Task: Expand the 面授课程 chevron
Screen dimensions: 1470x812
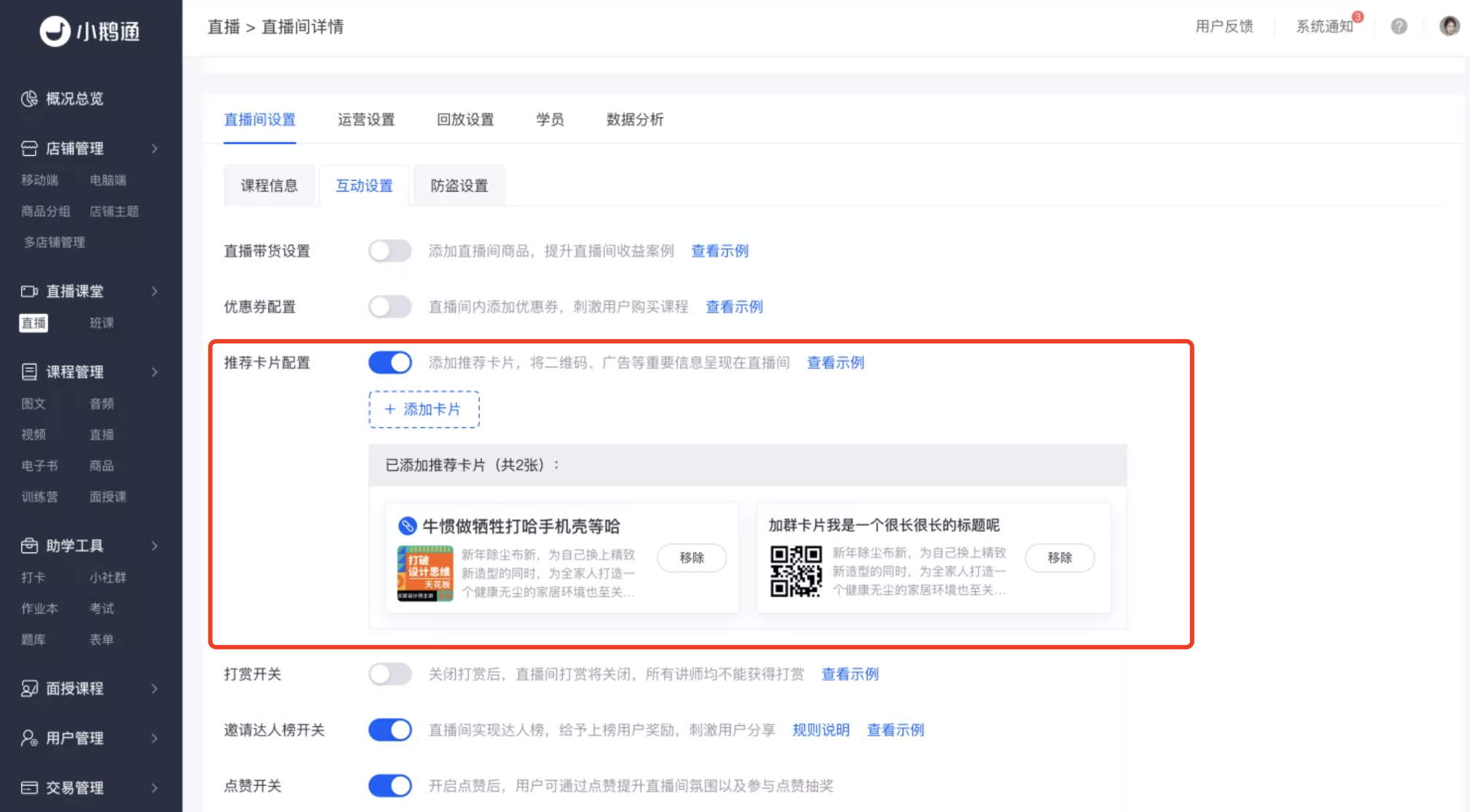Action: 155,688
